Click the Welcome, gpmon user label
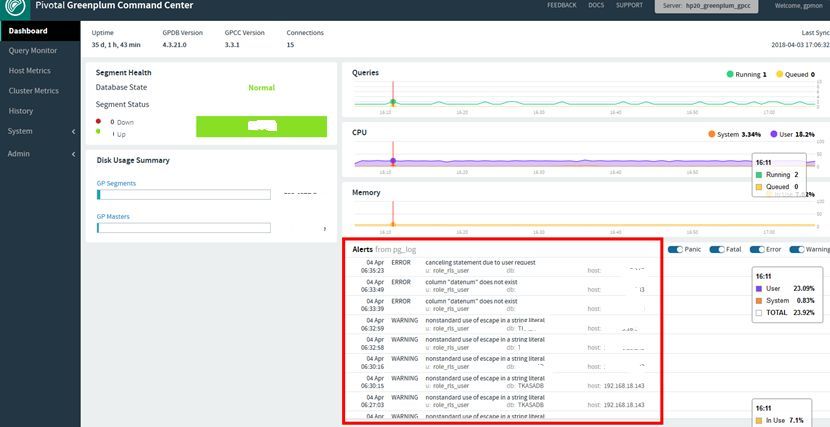 pos(798,6)
